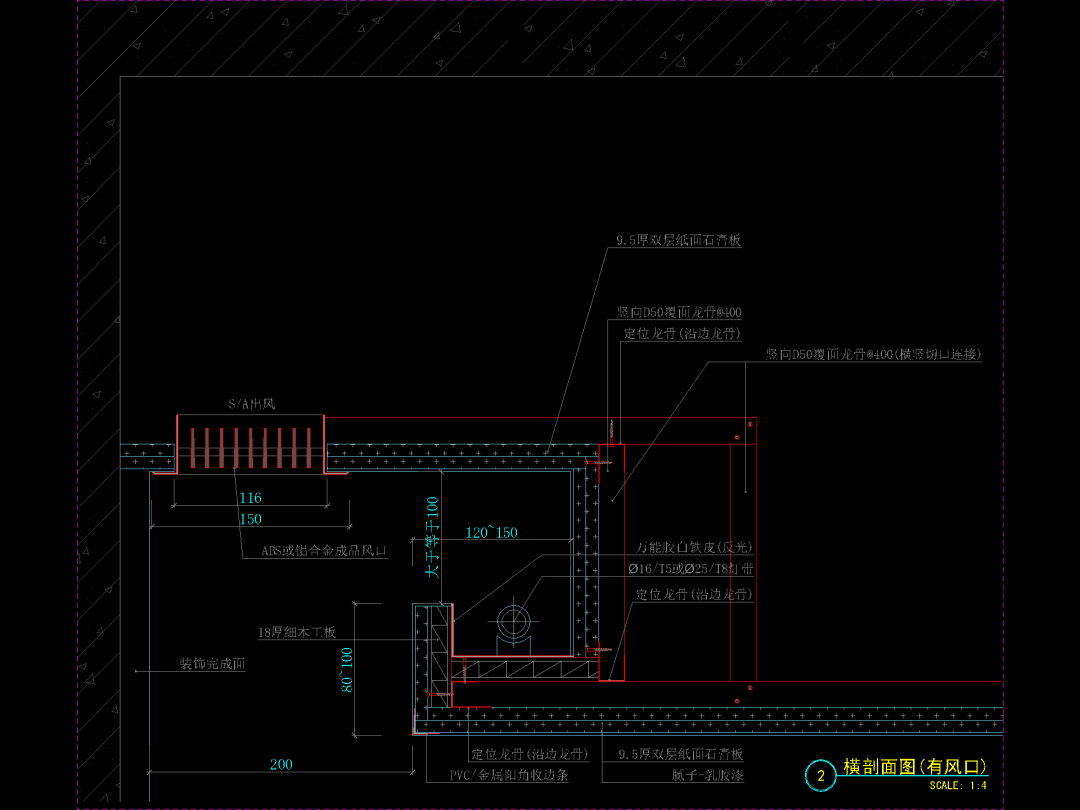The image size is (1080, 810).
Task: Click 定位龙骨(沿边龙骨) above PVC/金属阳角收边条
Action: (x=530, y=755)
